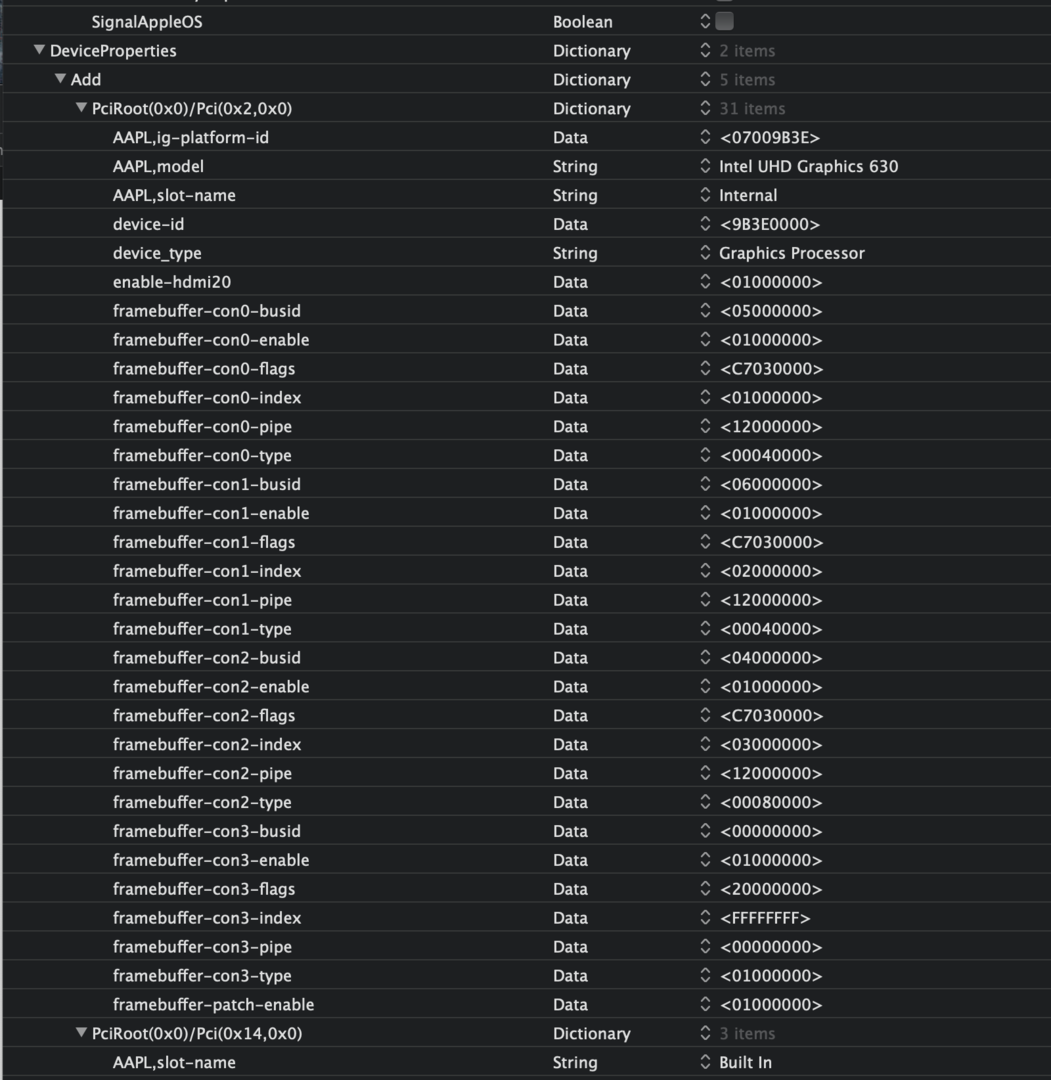The width and height of the screenshot is (1051, 1080).
Task: Open type stepper for AAPL,model row
Action: 705,166
